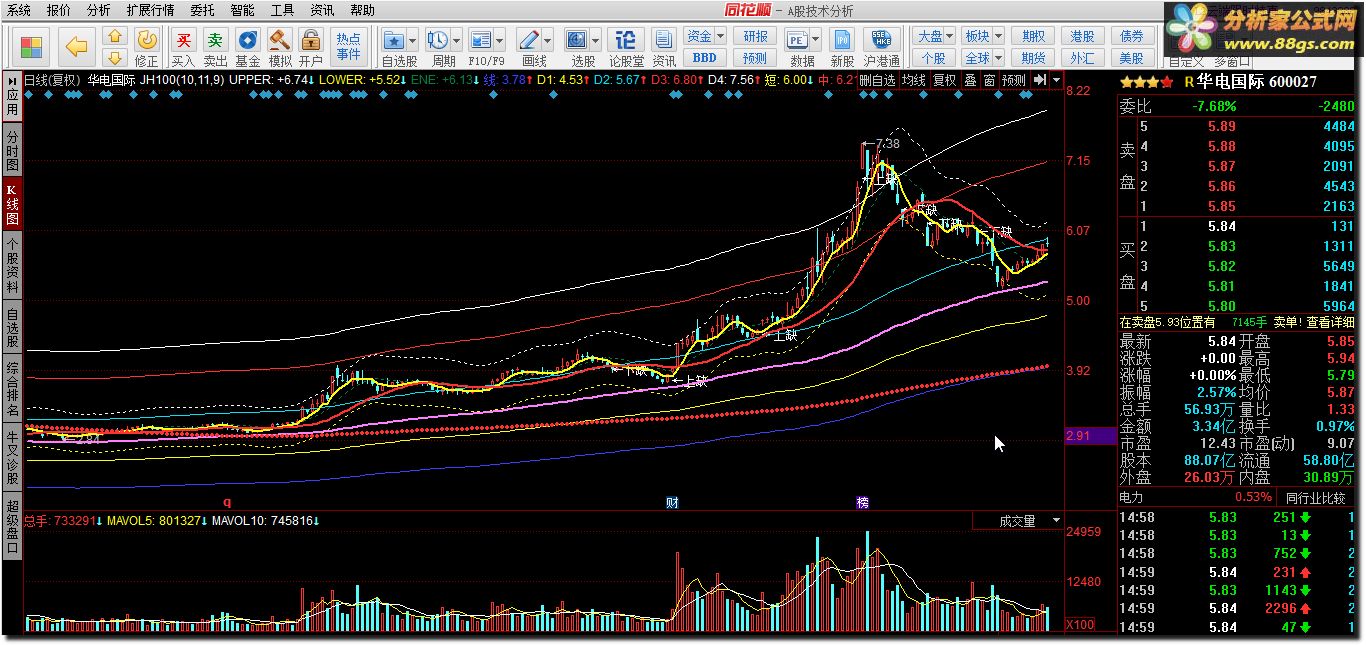Toggle the 窗 window option above chart
The width and height of the screenshot is (1366, 645).
988,80
